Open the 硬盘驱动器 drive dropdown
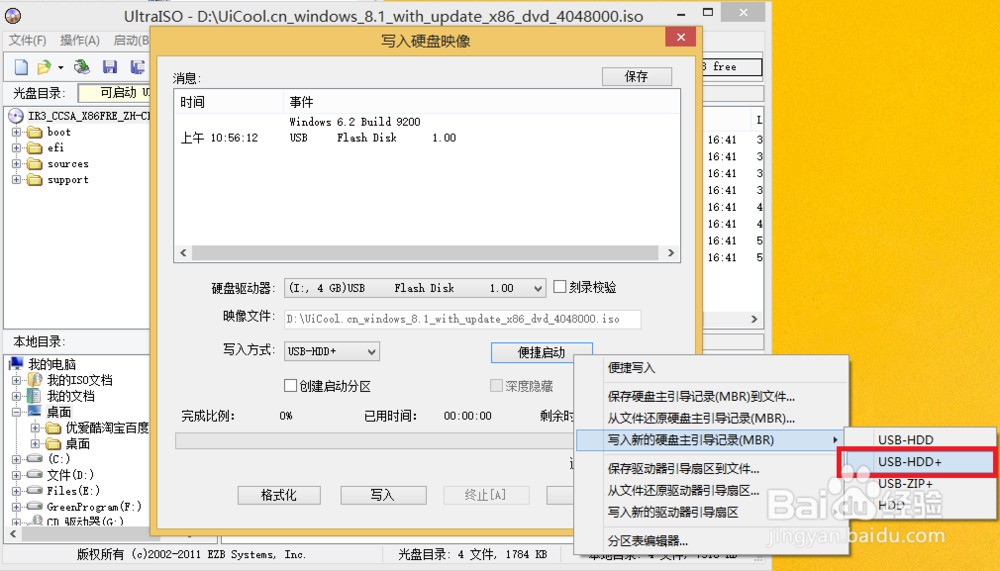The height and width of the screenshot is (571, 1000). pyautogui.click(x=538, y=288)
